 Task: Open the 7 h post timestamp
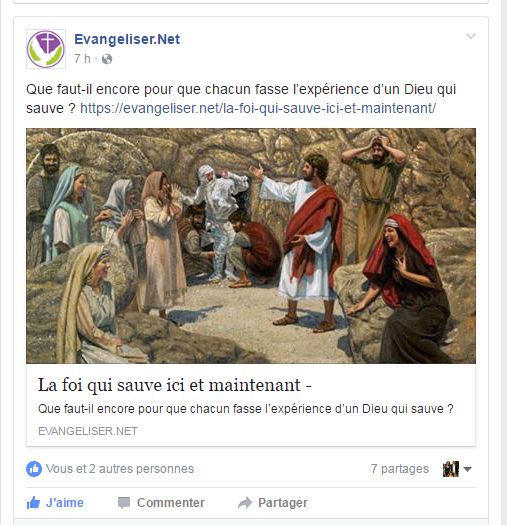pos(82,59)
